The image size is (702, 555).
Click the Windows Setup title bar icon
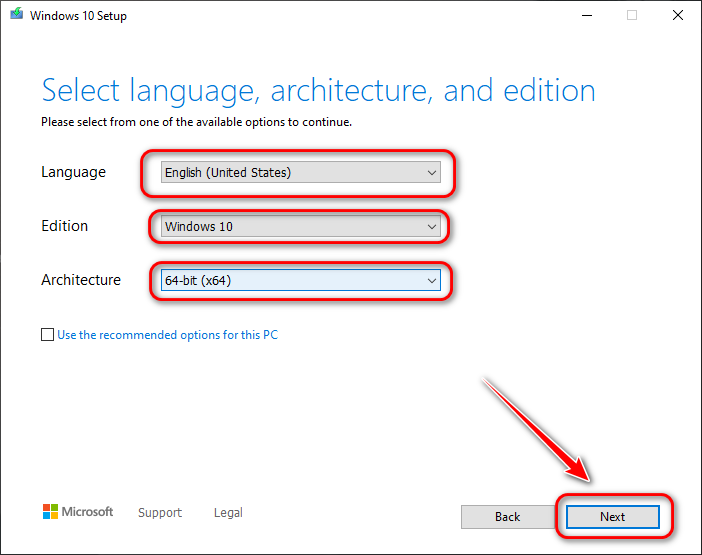tap(18, 16)
